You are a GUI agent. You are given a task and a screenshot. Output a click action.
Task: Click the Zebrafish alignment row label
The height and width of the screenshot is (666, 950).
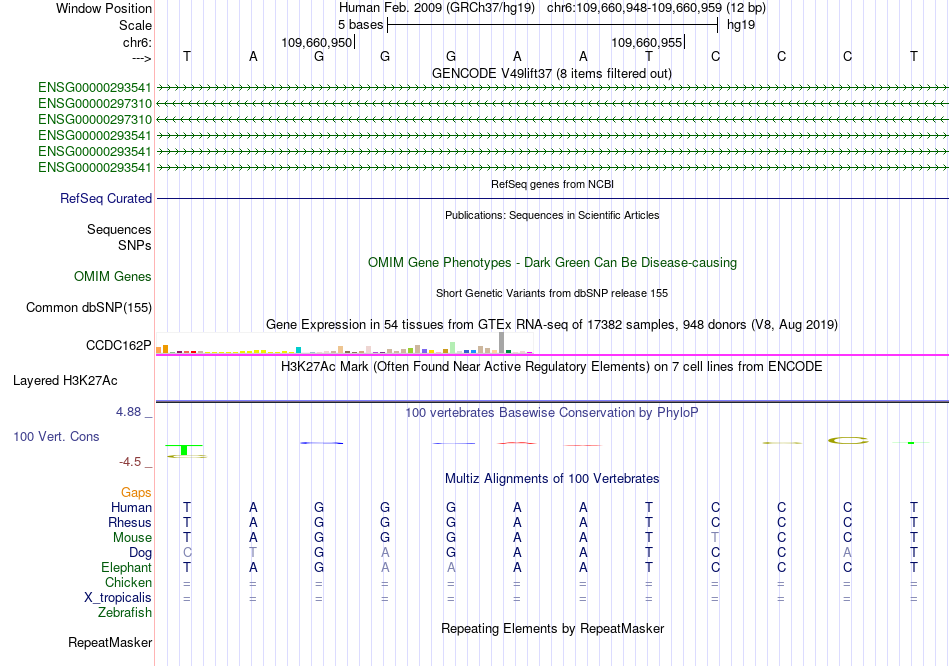click(125, 613)
